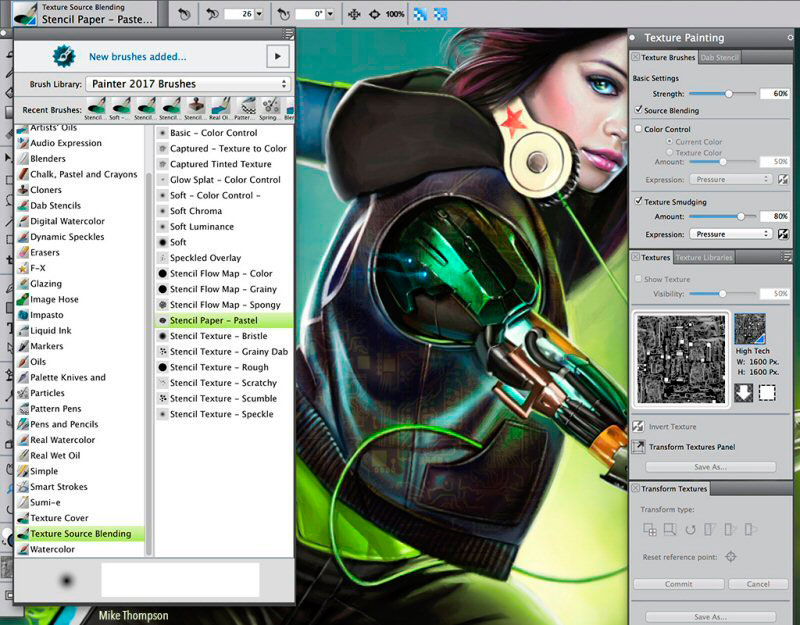Screen dimensions: 800x625
Task: Click the Spring brush in Recent Brushes
Action: (x=268, y=108)
